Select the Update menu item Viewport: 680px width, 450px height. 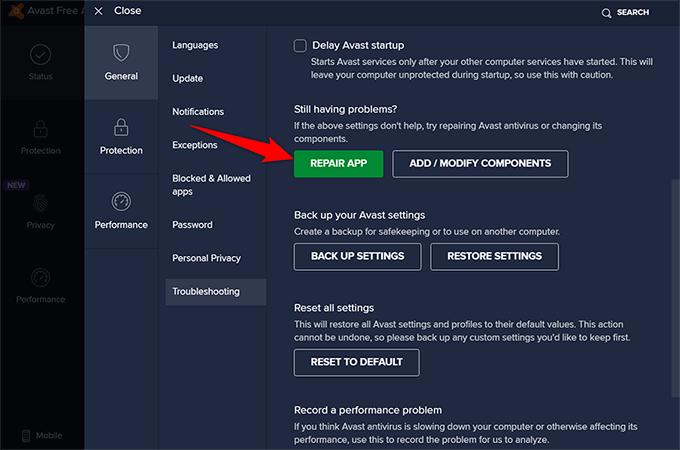coord(187,78)
